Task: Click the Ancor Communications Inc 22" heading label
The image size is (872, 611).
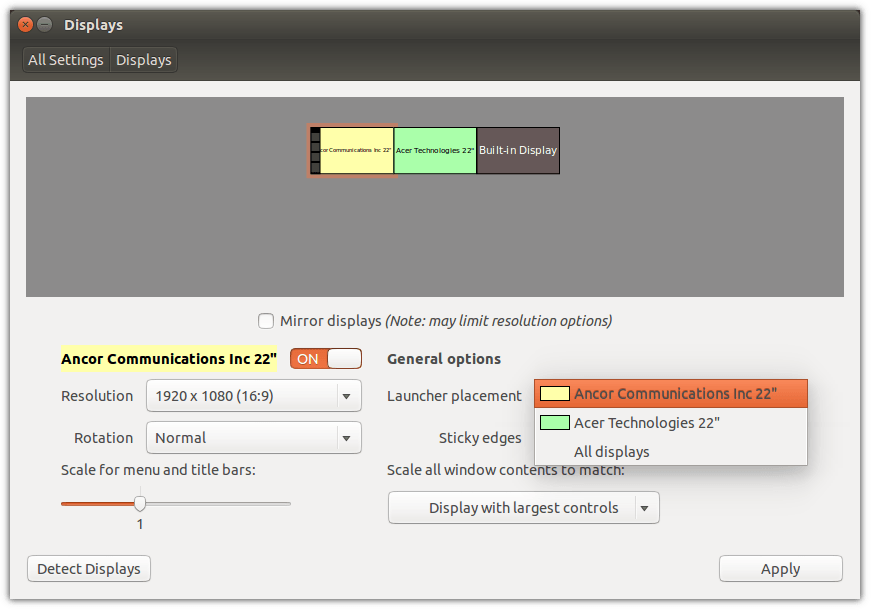Action: 169,359
